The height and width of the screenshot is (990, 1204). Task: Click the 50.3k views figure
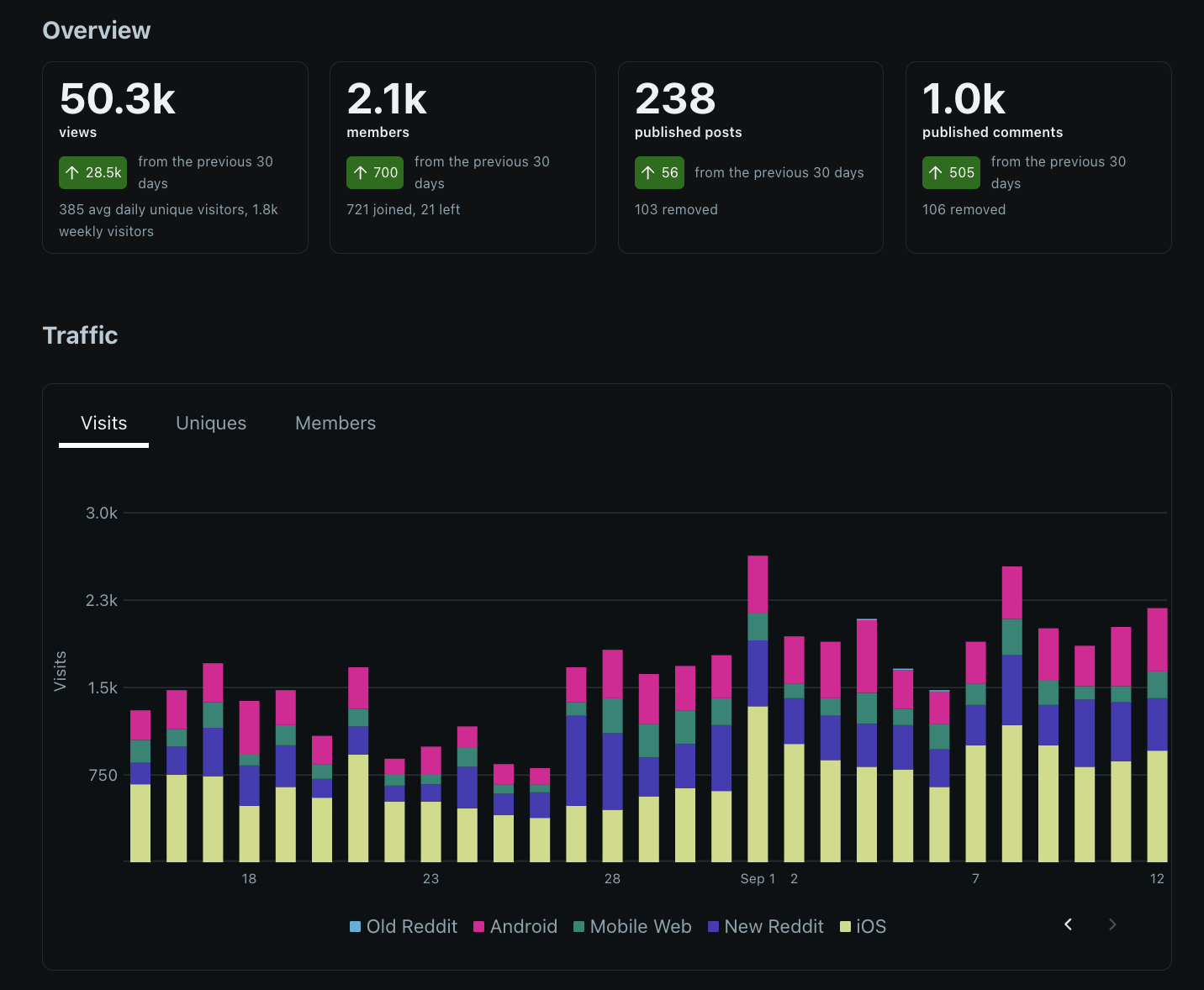tap(118, 99)
